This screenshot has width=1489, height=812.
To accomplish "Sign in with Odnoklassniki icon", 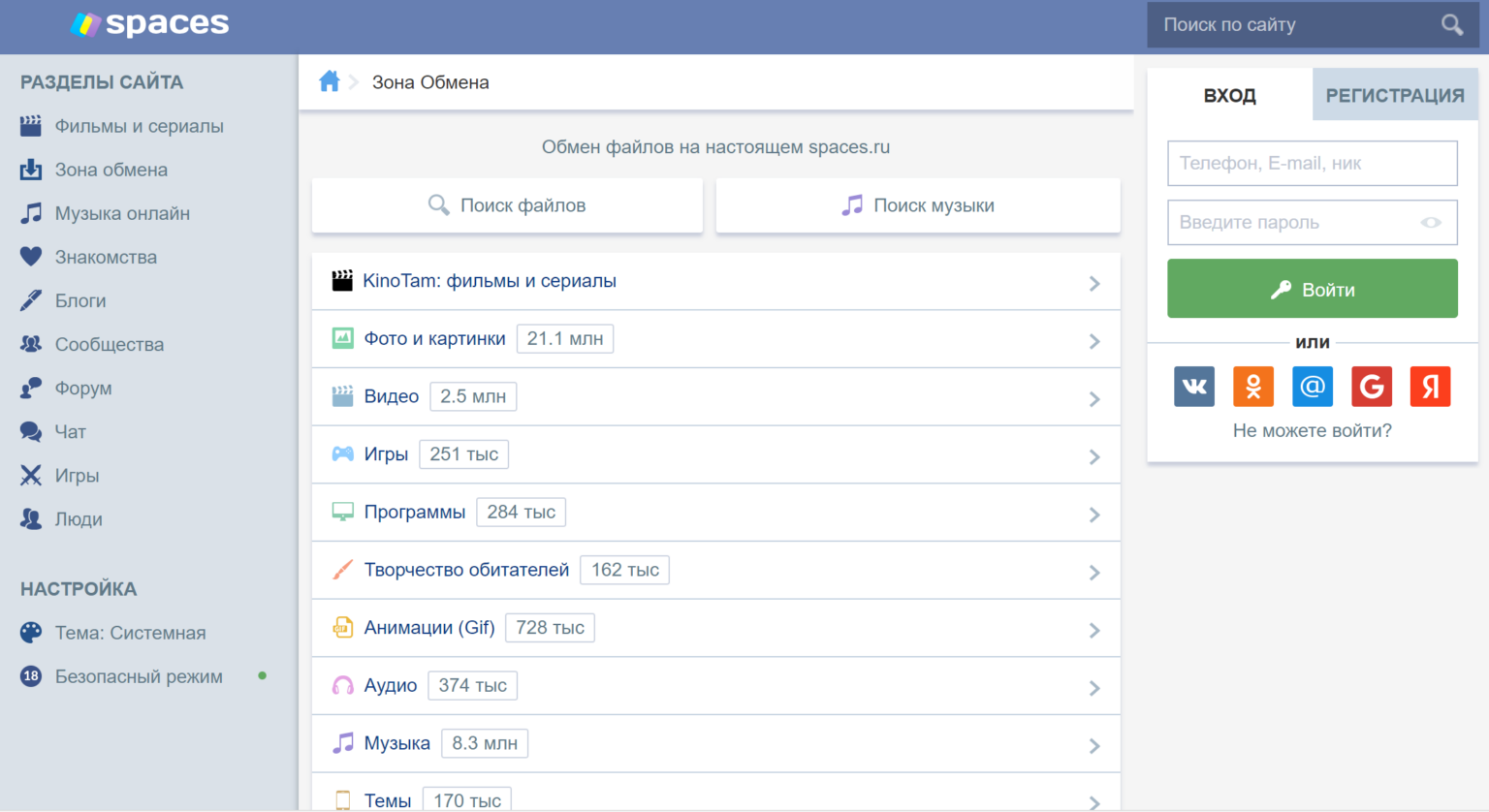I will coord(1253,387).
